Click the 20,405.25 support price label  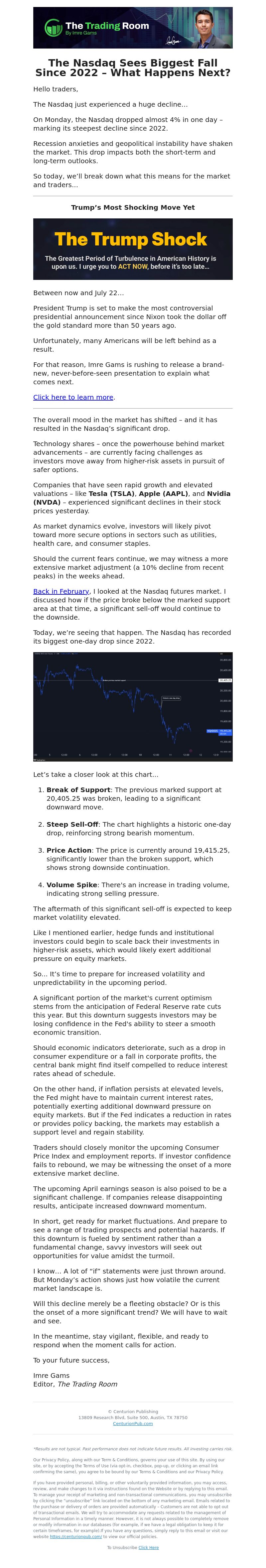tap(225, 680)
